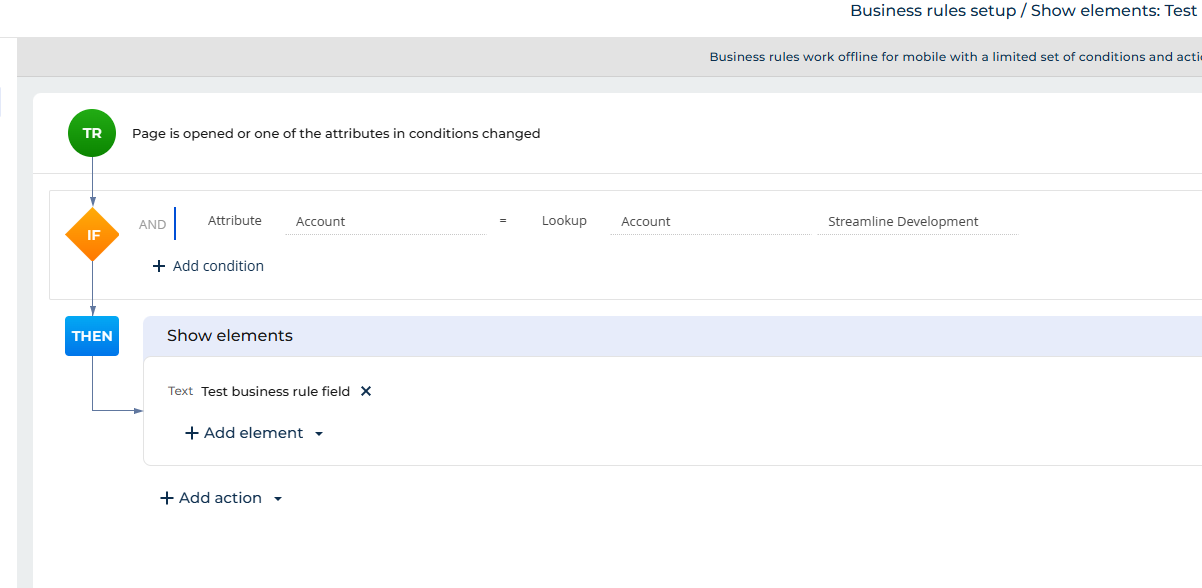Expand the Add action dropdown arrow
The height and width of the screenshot is (588, 1202).
click(278, 499)
